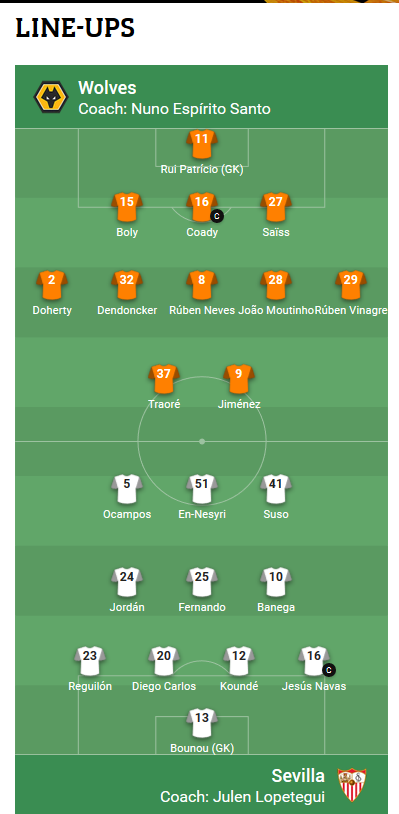Click Jiménez's number 9 shirt icon
This screenshot has width=399, height=814.
point(239,379)
